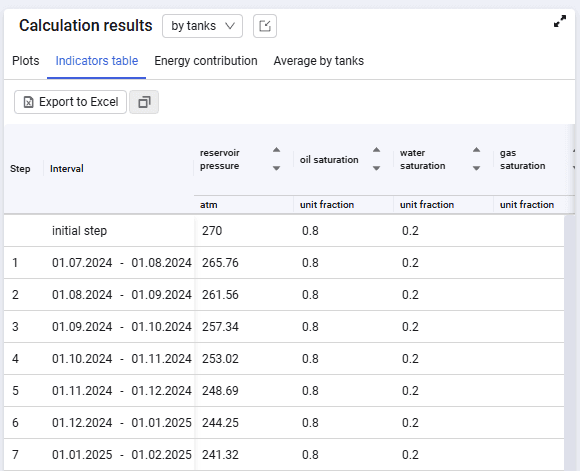Switch to the Plots tab
The width and height of the screenshot is (580, 471).
pos(26,61)
